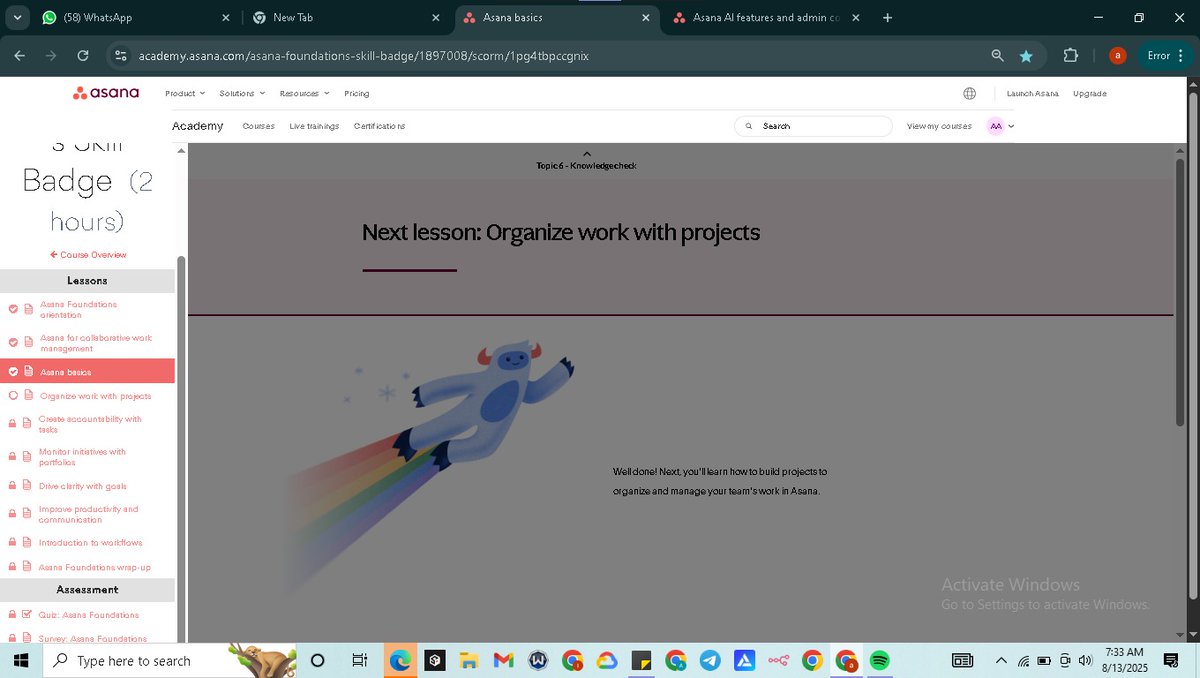This screenshot has width=1200, height=678.
Task: Click the Windows Start button
Action: click(19, 660)
